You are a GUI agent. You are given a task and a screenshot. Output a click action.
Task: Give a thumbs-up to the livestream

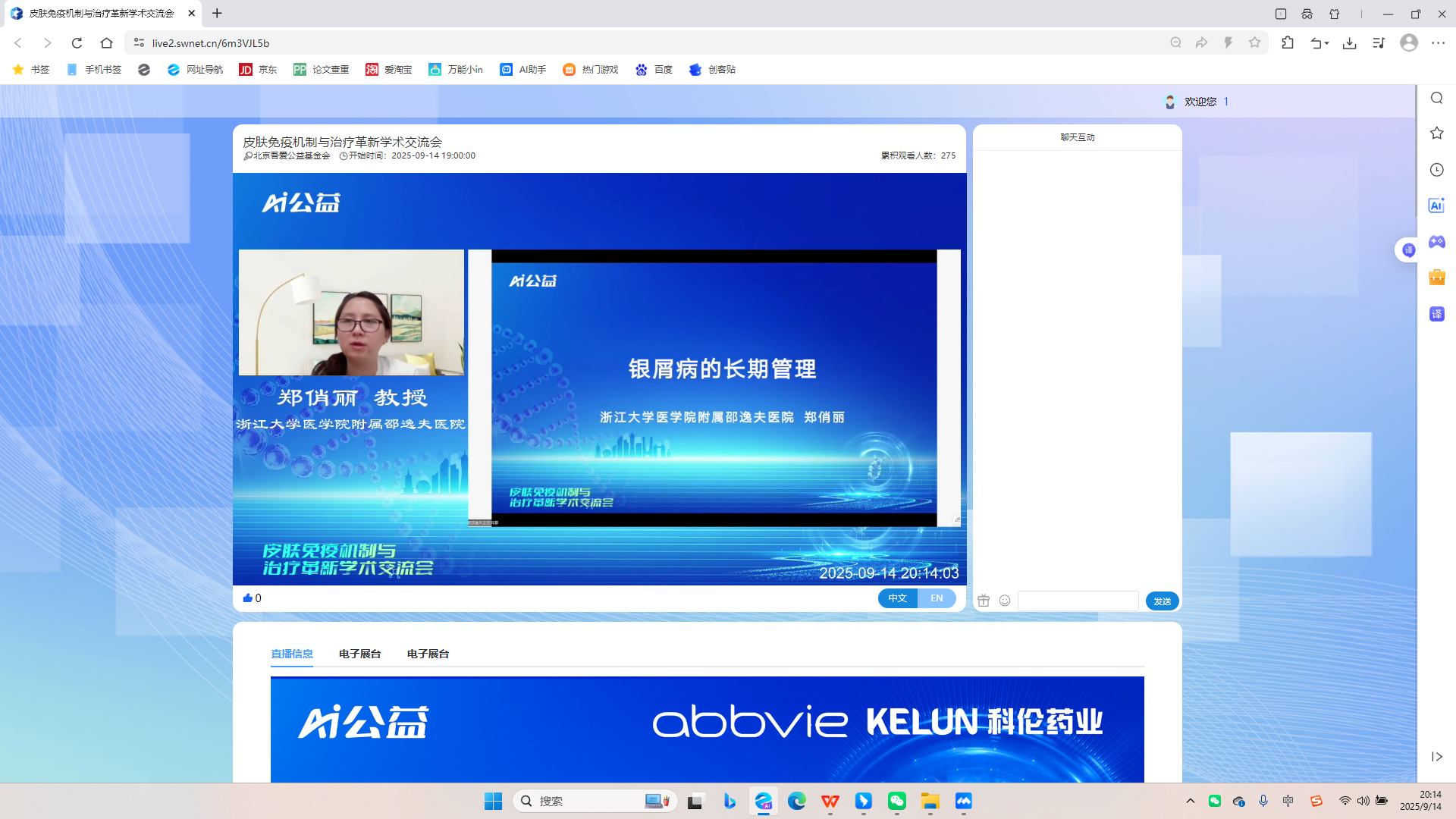249,598
